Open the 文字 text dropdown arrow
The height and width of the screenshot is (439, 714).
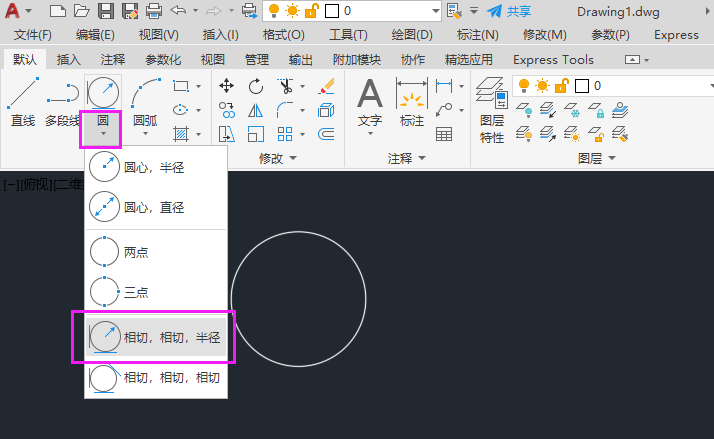click(370, 134)
